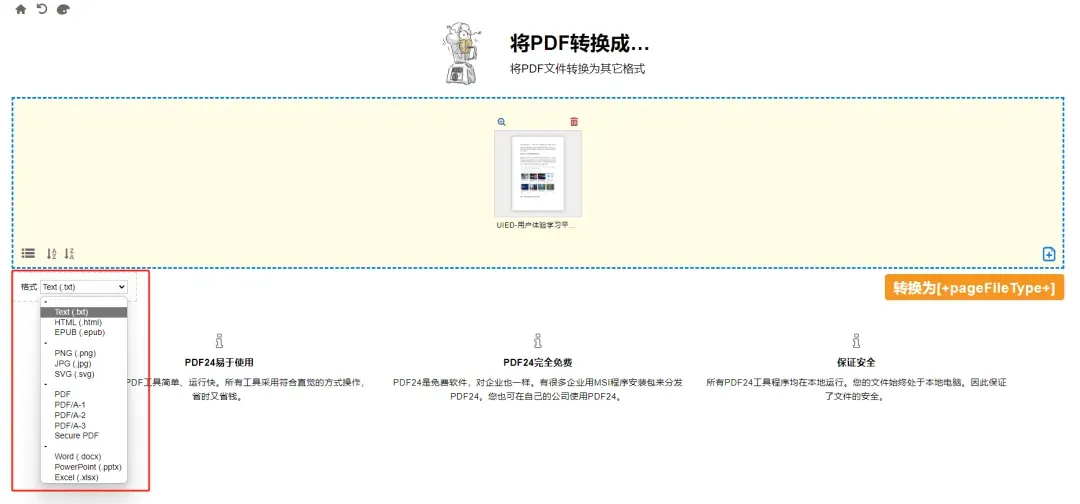The height and width of the screenshot is (504, 1080).
Task: Click the PDF24 blender mascot logo
Action: pyautogui.click(x=460, y=53)
